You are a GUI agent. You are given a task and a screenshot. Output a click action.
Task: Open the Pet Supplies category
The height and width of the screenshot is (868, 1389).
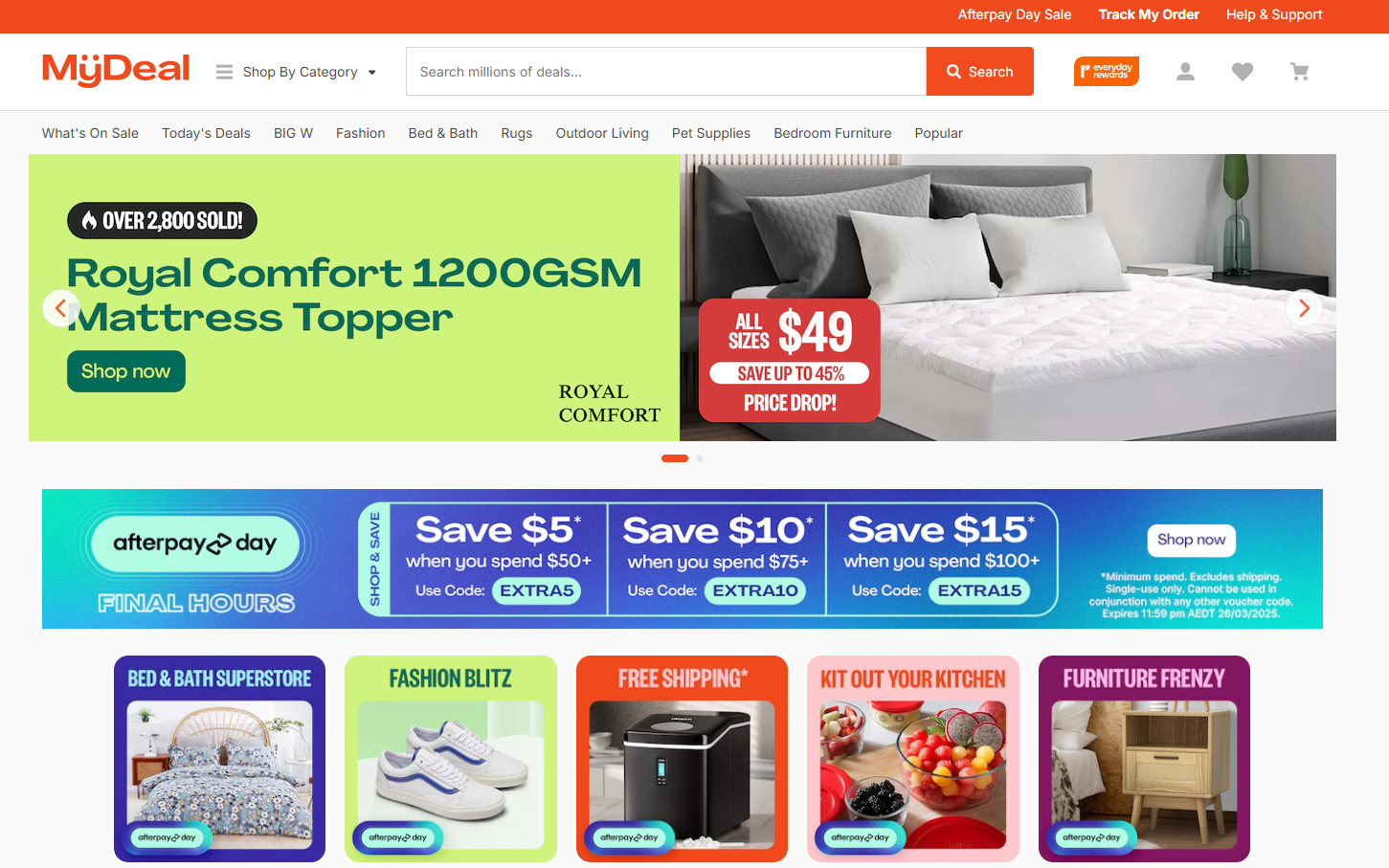click(711, 133)
